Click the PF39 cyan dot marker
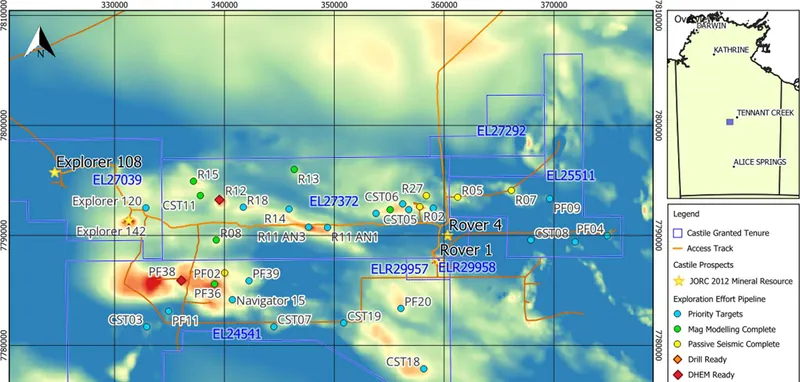 tap(249, 281)
